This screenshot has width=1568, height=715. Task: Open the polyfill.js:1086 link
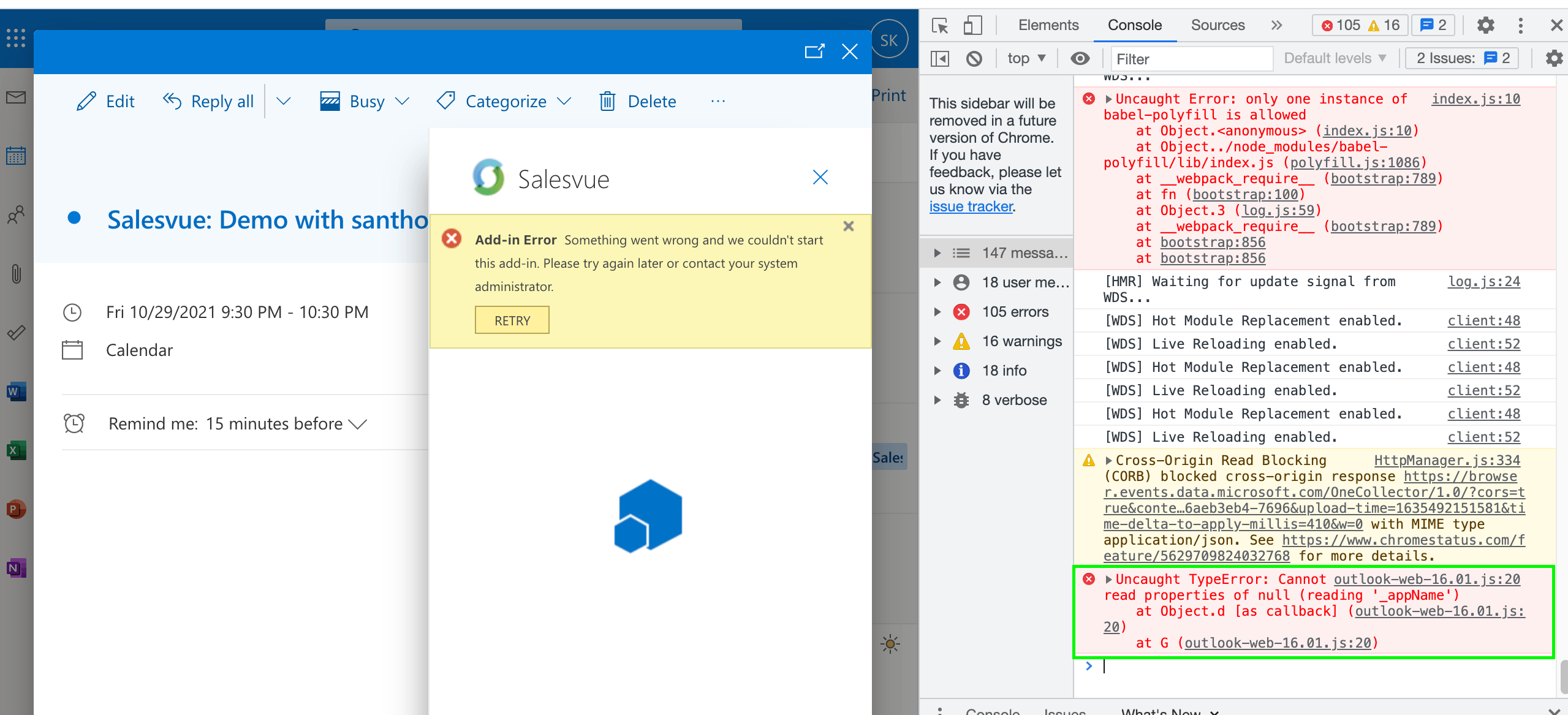tap(1355, 162)
